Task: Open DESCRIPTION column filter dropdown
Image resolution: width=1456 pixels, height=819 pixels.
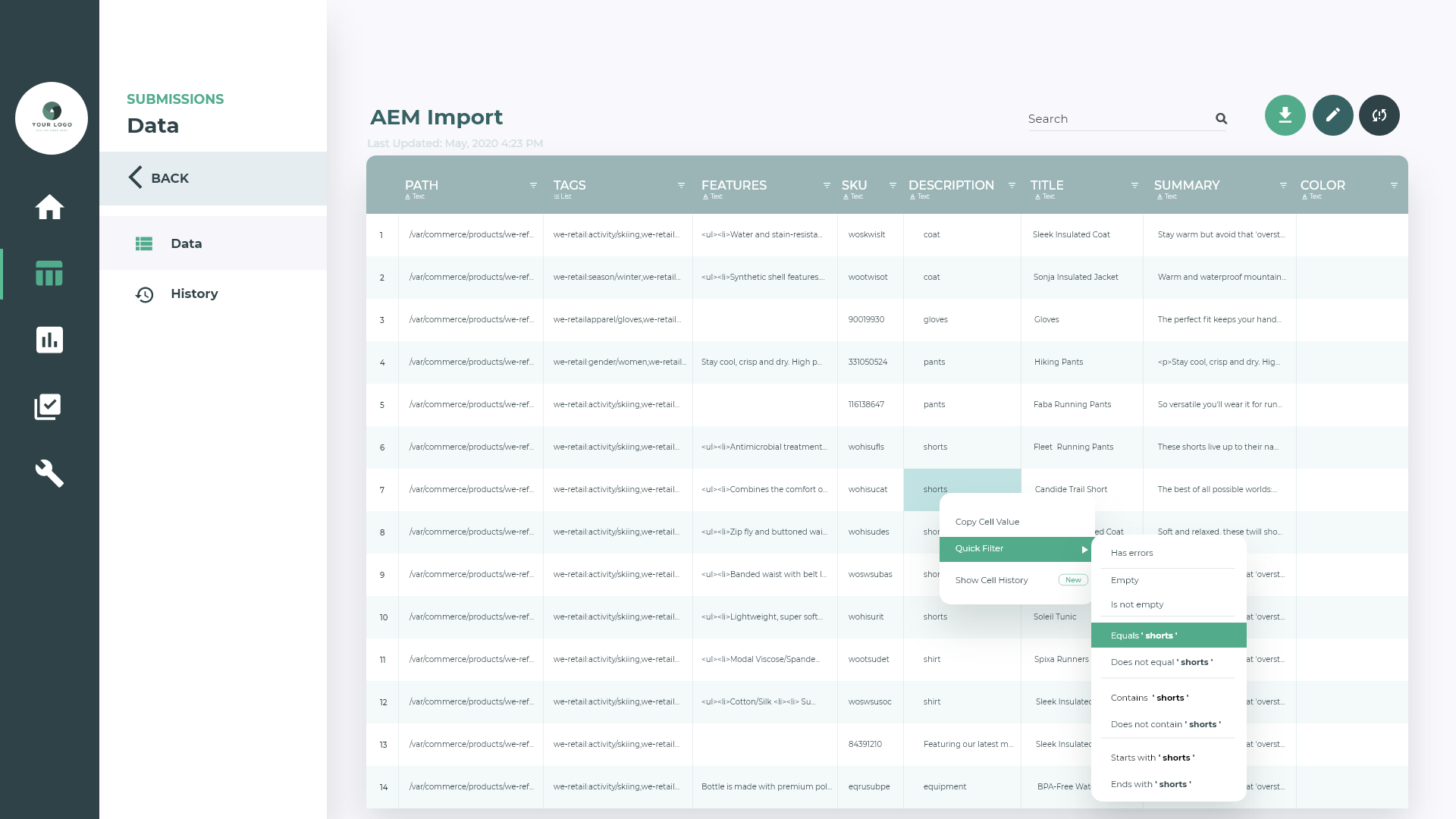Action: click(x=1012, y=185)
